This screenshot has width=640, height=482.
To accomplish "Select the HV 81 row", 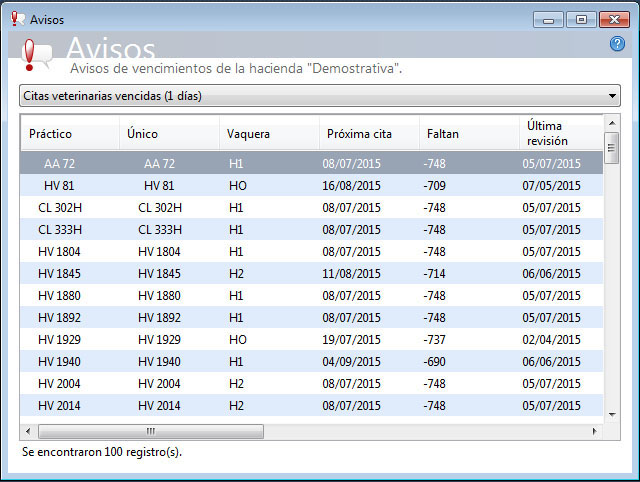I will [311, 186].
